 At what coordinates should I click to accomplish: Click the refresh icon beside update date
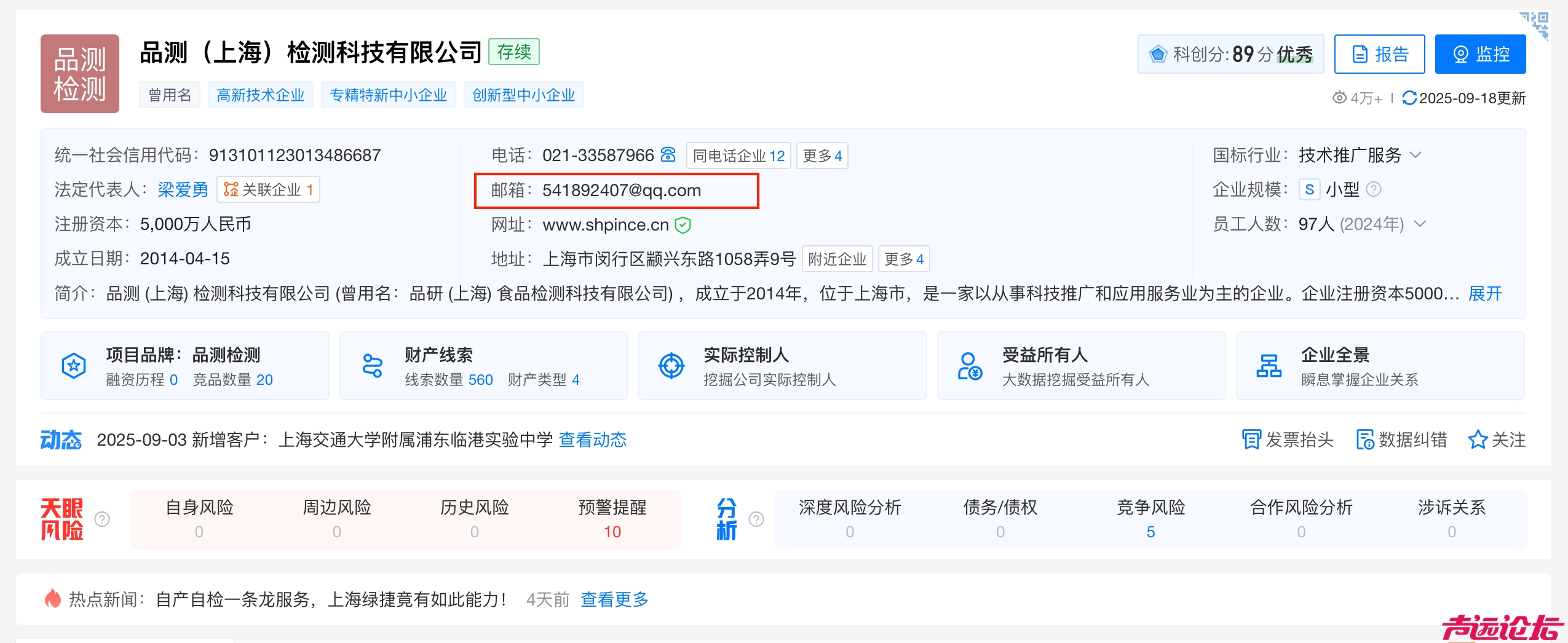pyautogui.click(x=1409, y=98)
